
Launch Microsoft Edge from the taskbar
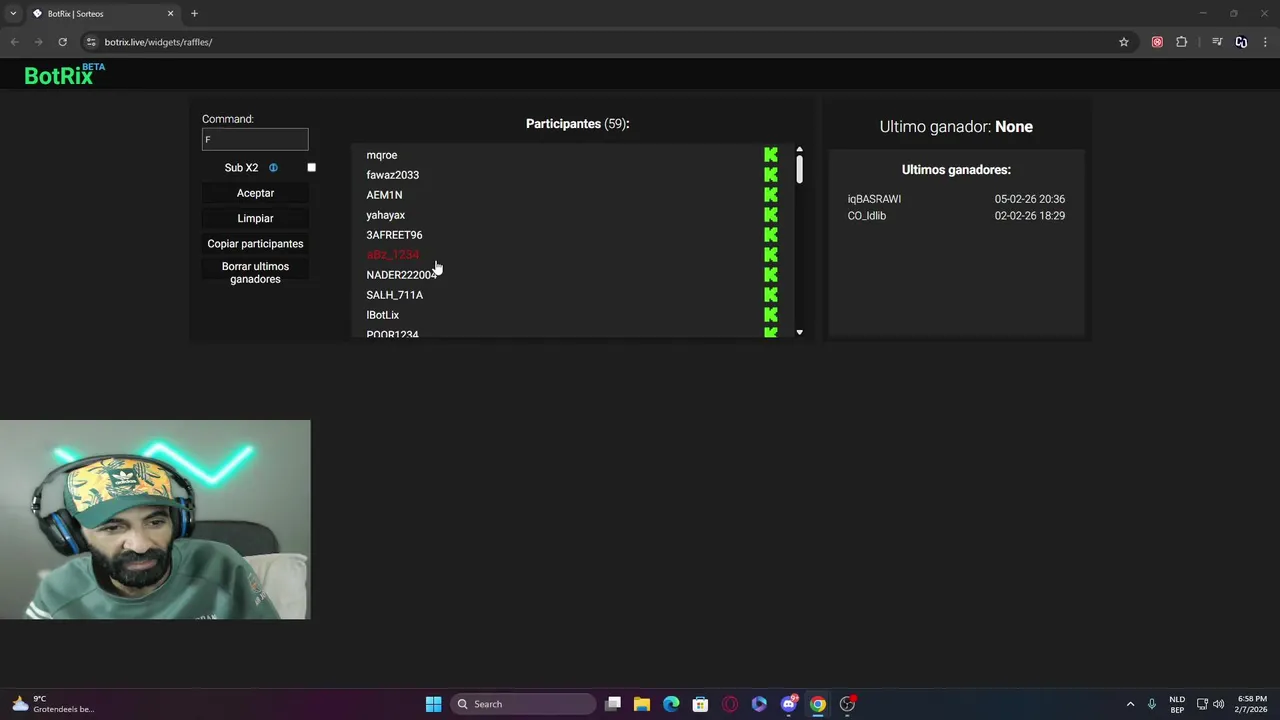(671, 704)
